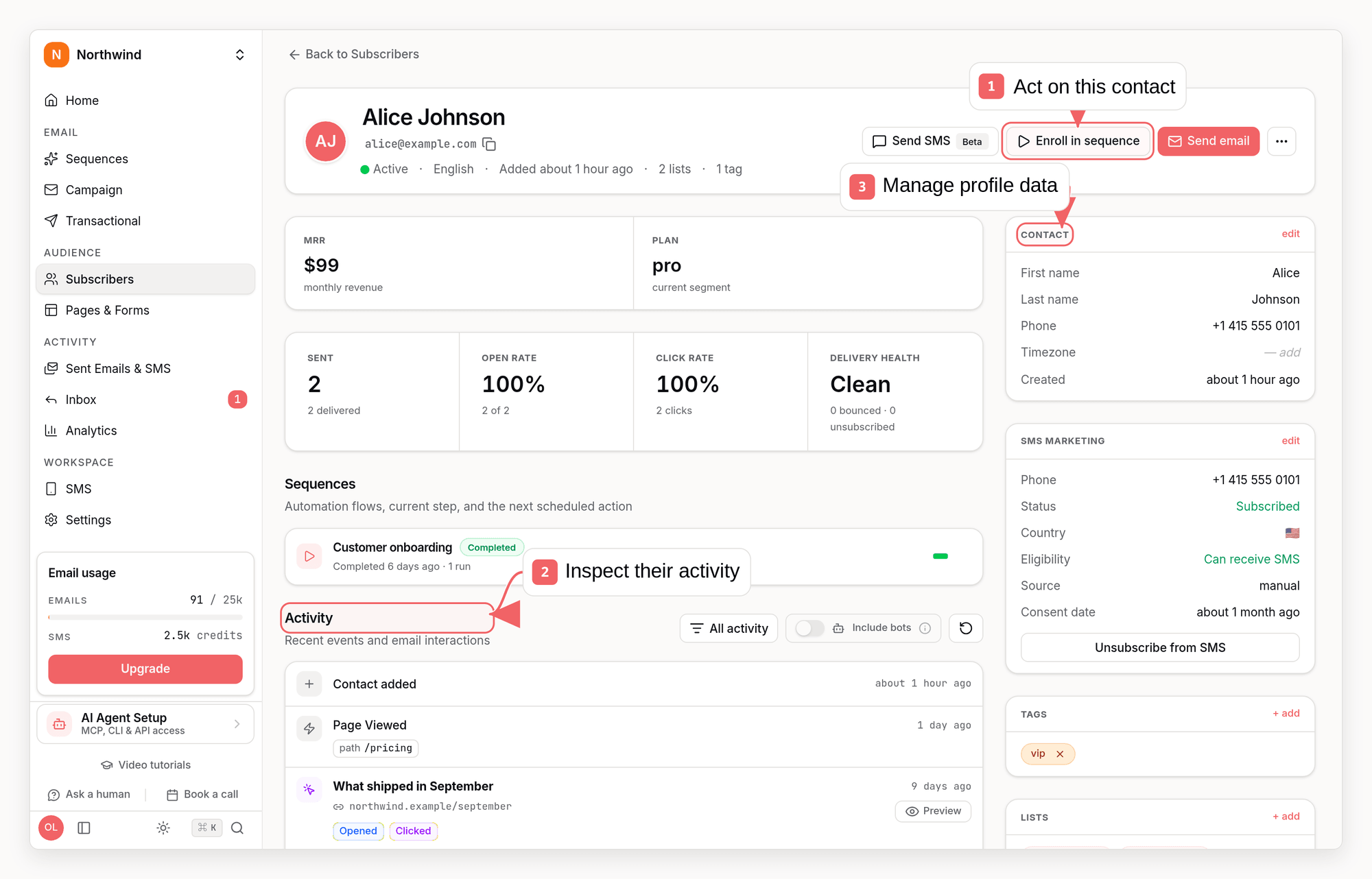This screenshot has width=1372, height=879.
Task: Click the path /pricing chip
Action: [376, 748]
